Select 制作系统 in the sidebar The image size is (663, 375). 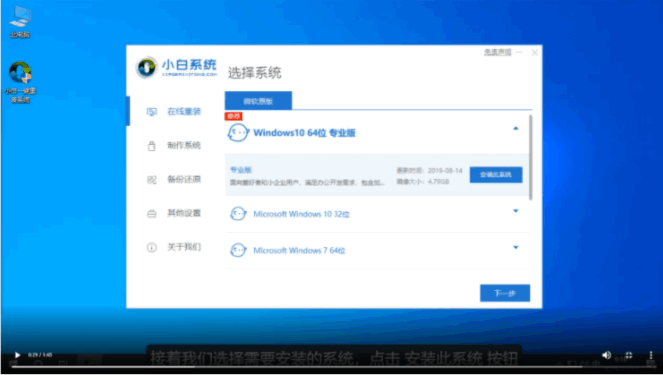[184, 145]
